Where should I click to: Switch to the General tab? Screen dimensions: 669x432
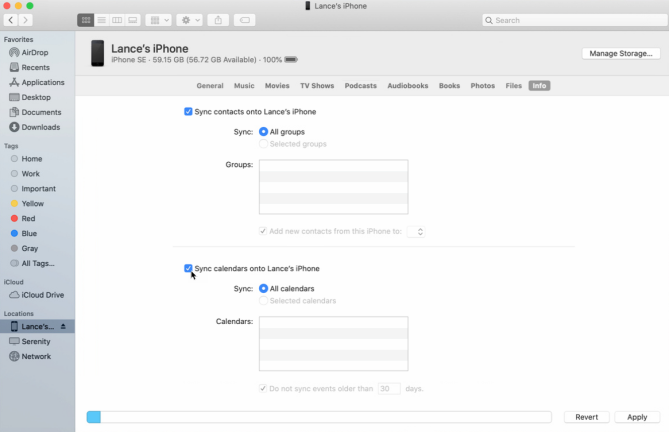click(210, 86)
